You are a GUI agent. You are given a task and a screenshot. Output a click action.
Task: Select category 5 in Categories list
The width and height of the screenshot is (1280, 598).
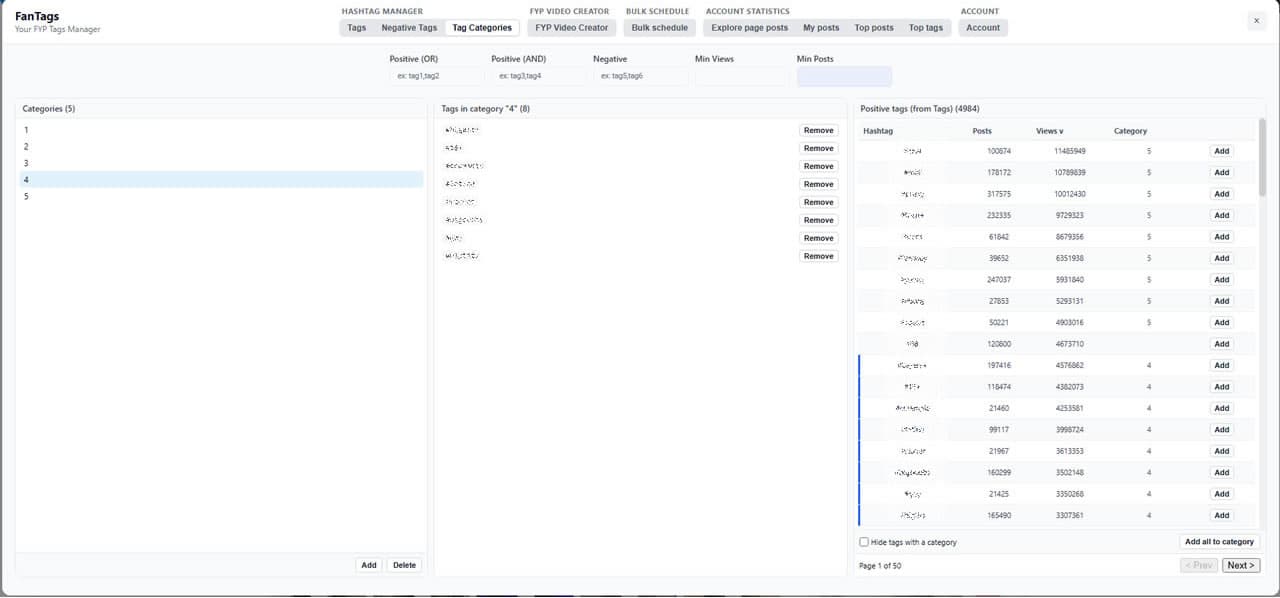coord(220,196)
